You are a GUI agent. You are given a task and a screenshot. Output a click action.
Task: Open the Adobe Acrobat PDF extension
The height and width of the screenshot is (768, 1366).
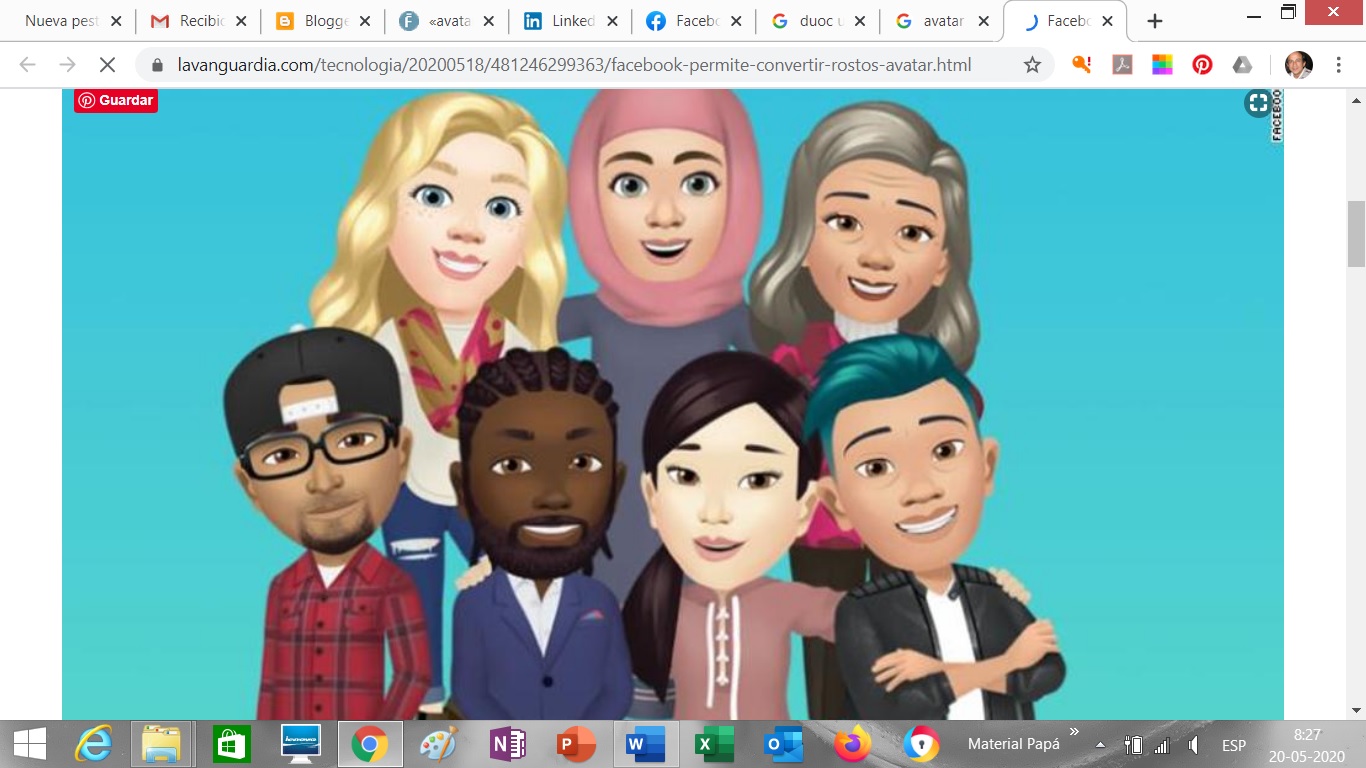[1122, 65]
